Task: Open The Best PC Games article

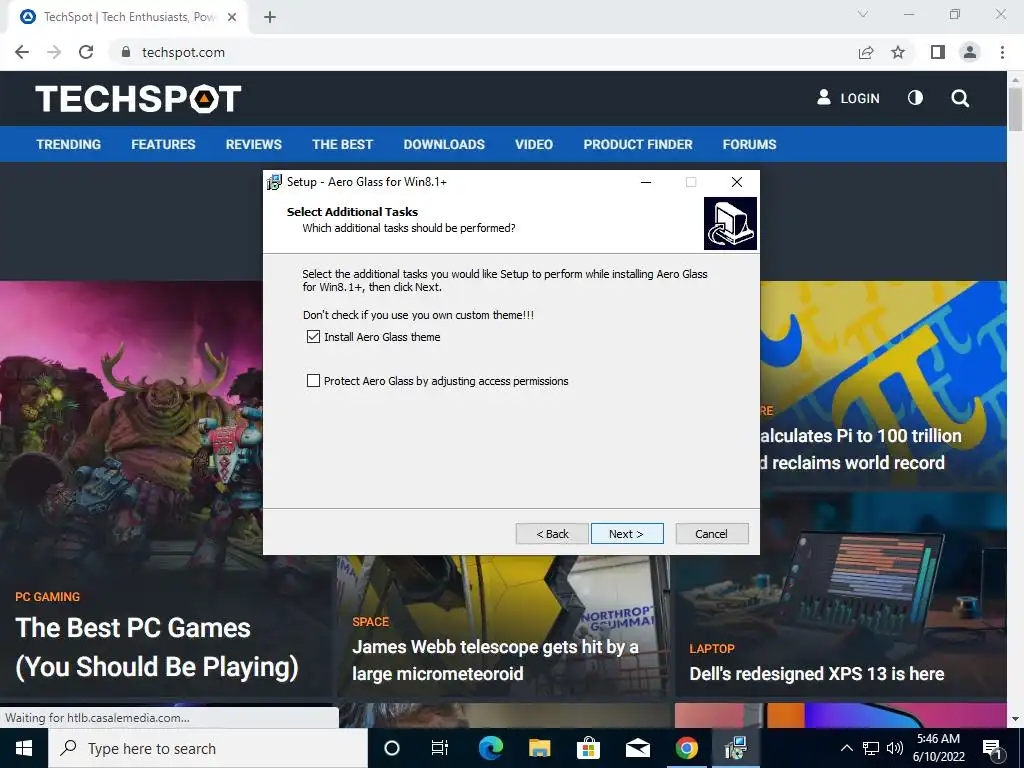Action: pos(157,647)
